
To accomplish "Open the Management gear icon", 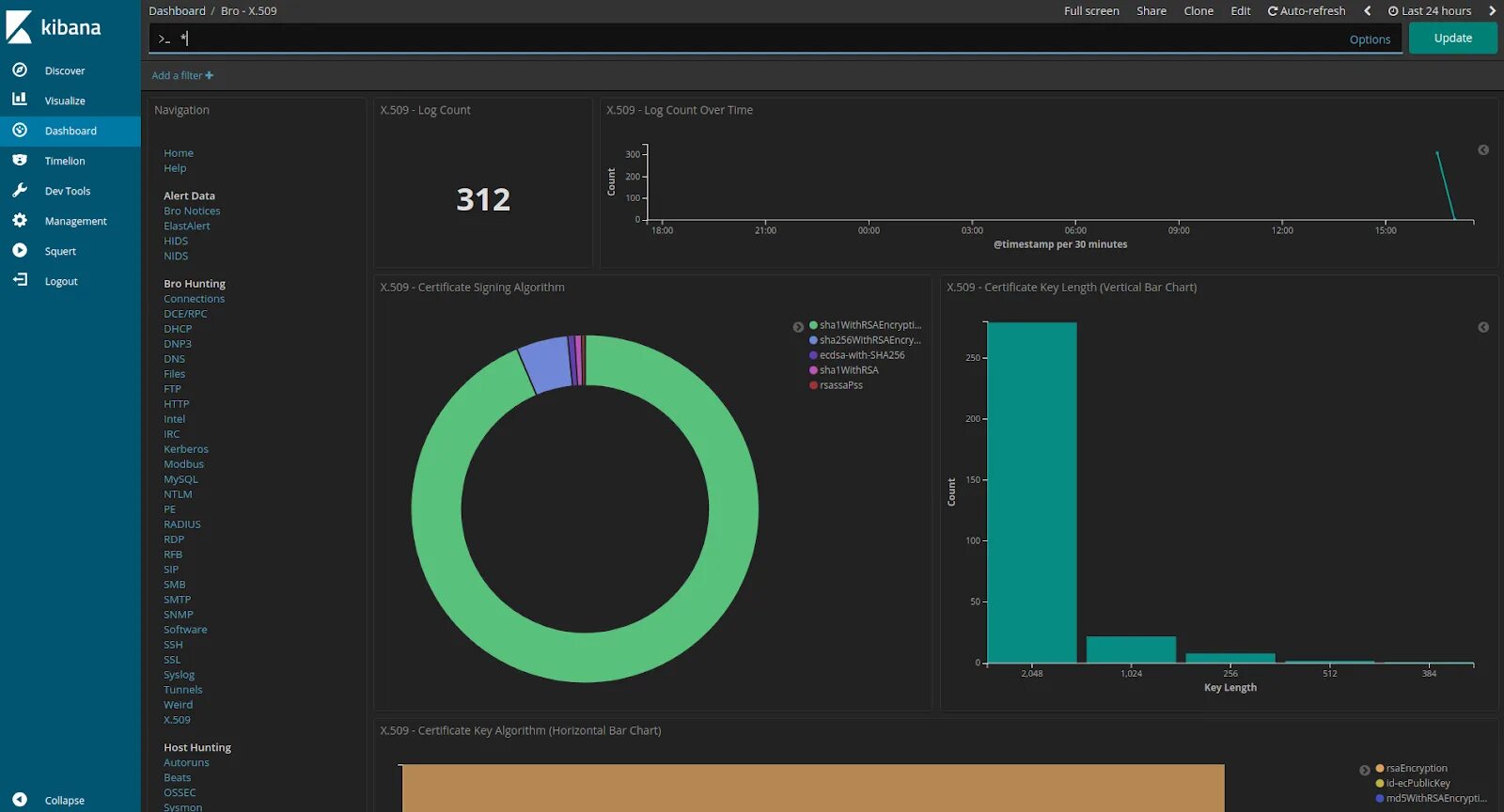I will tap(20, 220).
